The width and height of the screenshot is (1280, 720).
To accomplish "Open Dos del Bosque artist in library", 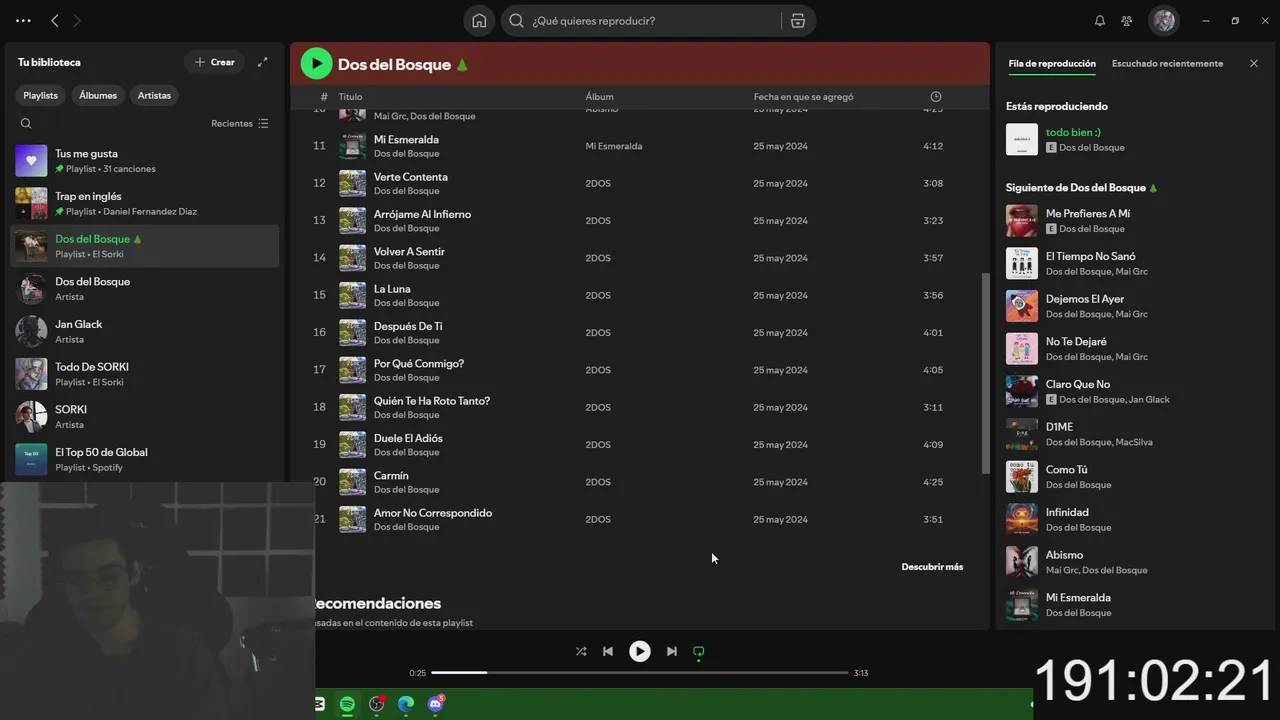I will (x=145, y=289).
